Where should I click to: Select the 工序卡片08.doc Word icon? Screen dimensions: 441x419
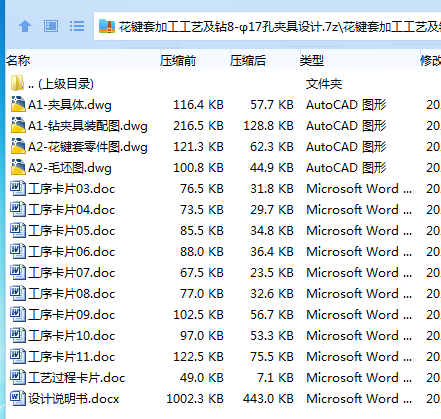(18, 293)
